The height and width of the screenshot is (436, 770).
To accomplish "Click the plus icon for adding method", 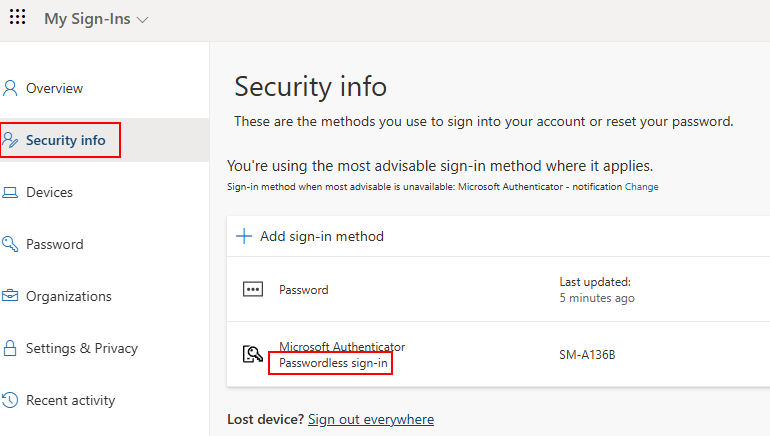I will click(244, 236).
